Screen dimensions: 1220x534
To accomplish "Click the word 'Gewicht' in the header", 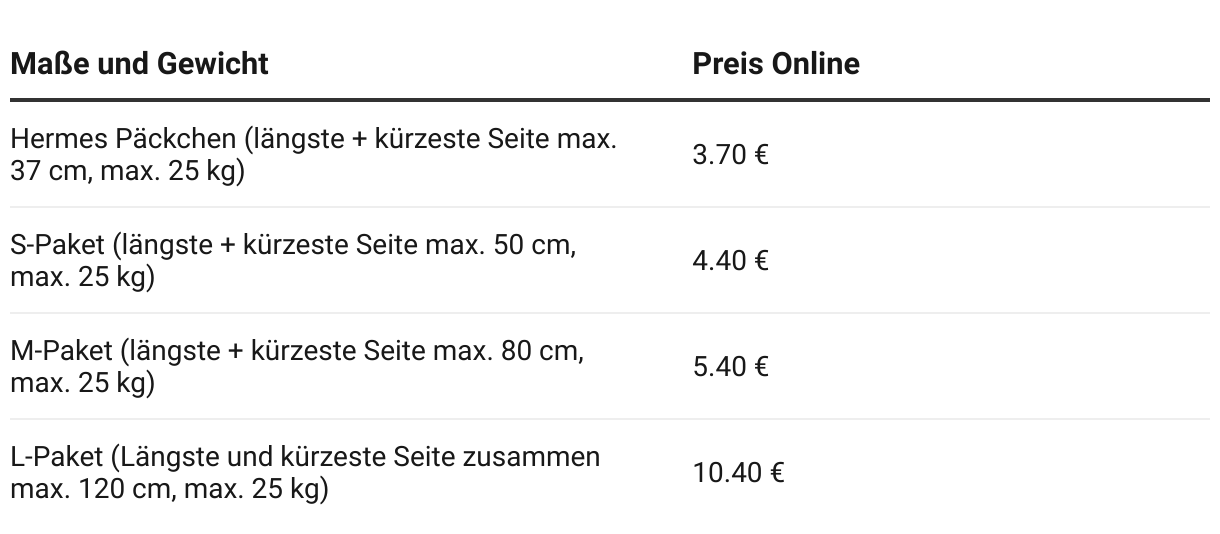I will tap(213, 64).
